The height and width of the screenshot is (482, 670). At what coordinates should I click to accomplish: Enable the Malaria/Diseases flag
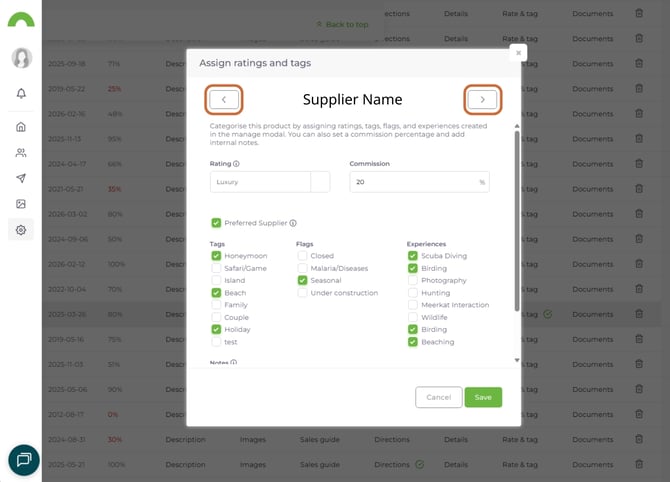302,268
